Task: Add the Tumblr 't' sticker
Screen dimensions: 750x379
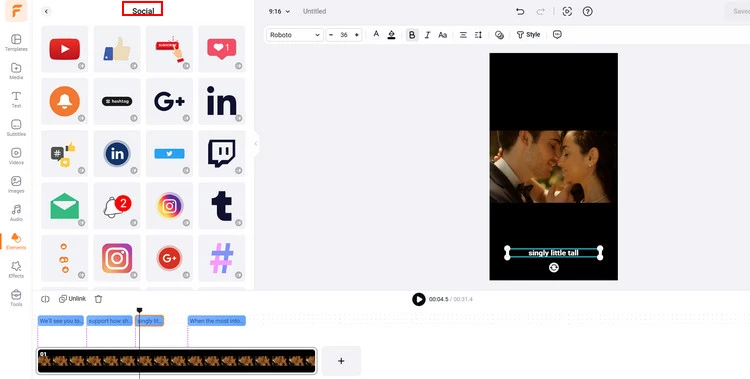Action: click(221, 206)
